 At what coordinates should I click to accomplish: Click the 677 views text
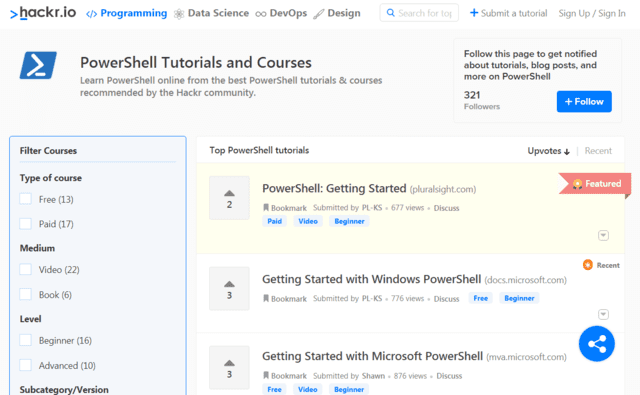point(407,208)
